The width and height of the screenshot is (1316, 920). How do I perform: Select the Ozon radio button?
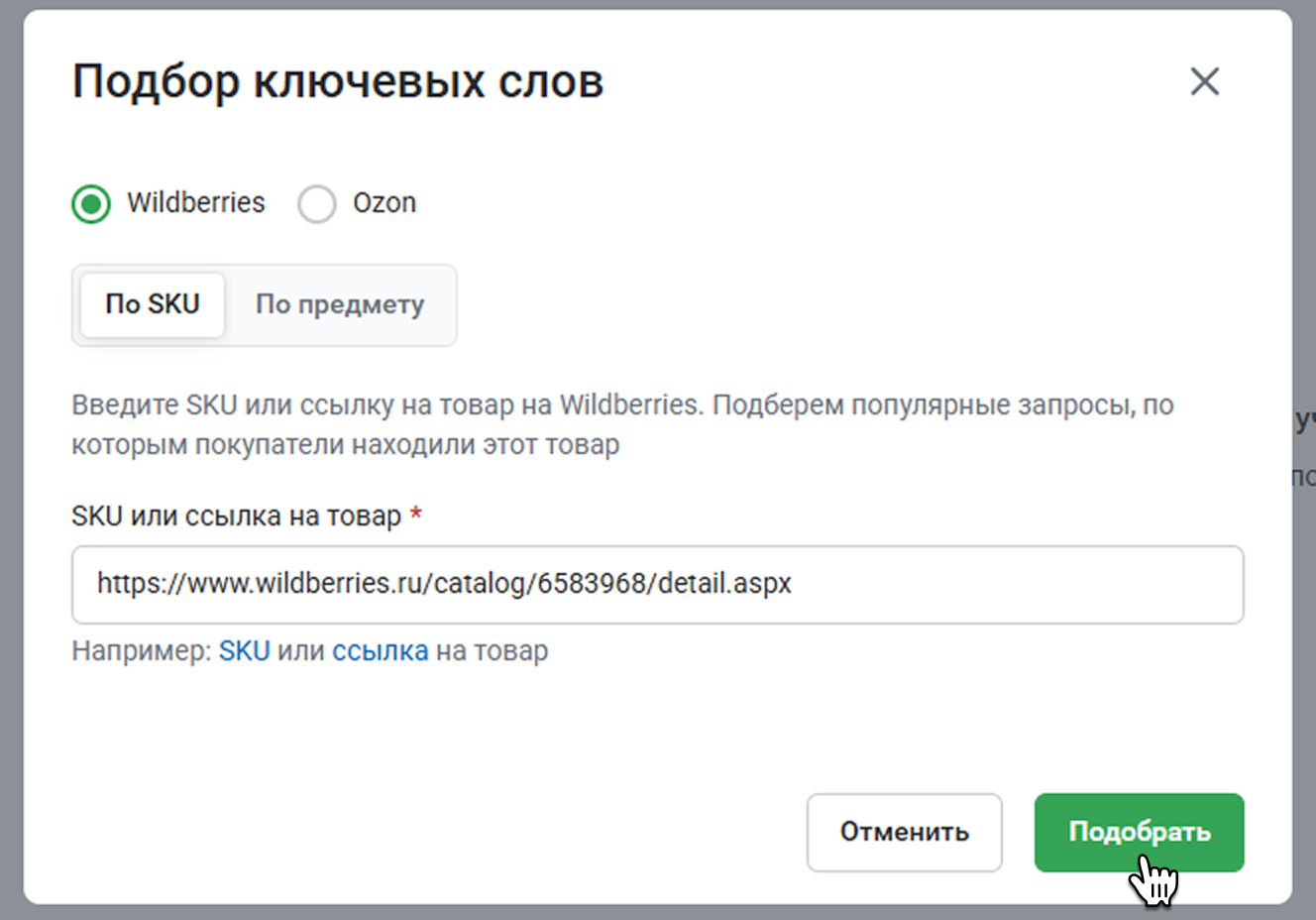[317, 204]
